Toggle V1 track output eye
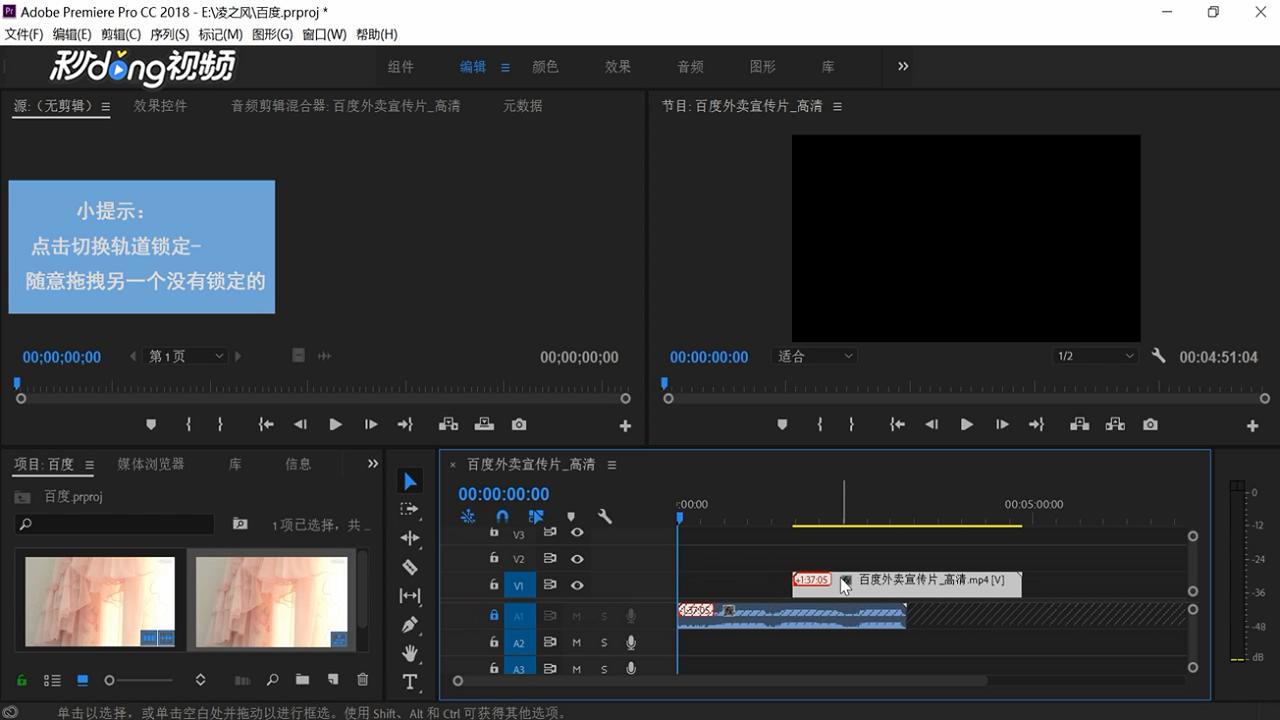The height and width of the screenshot is (720, 1280). click(x=577, y=585)
